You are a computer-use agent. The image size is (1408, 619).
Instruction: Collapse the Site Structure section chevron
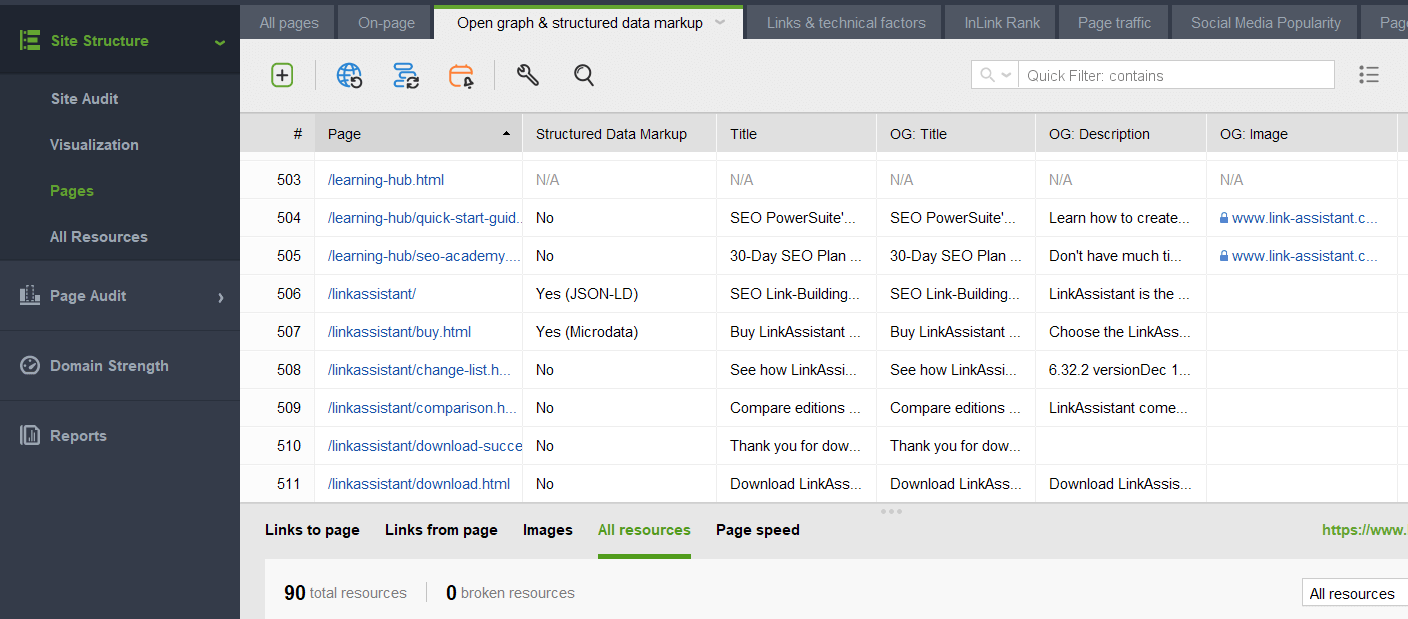pyautogui.click(x=220, y=42)
